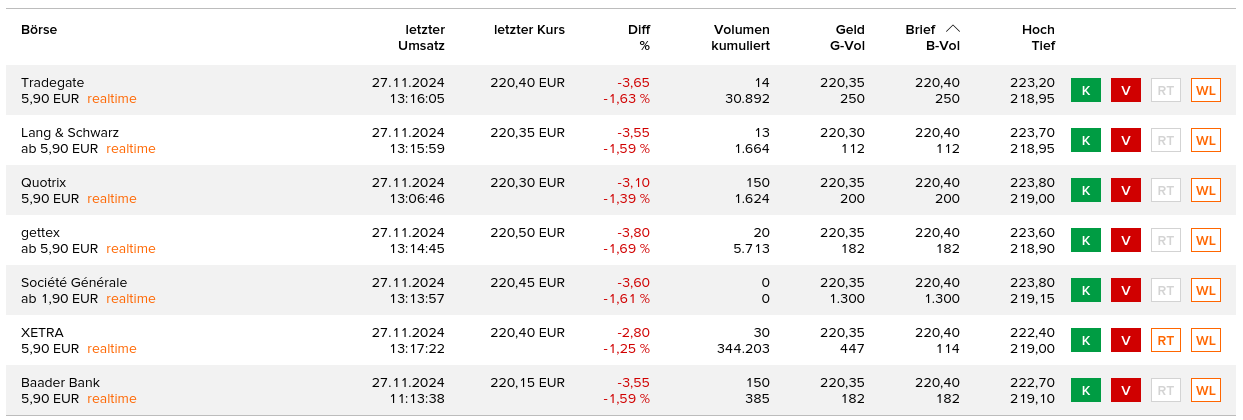
Task: Sort by Börse column header
Action: 39,30
